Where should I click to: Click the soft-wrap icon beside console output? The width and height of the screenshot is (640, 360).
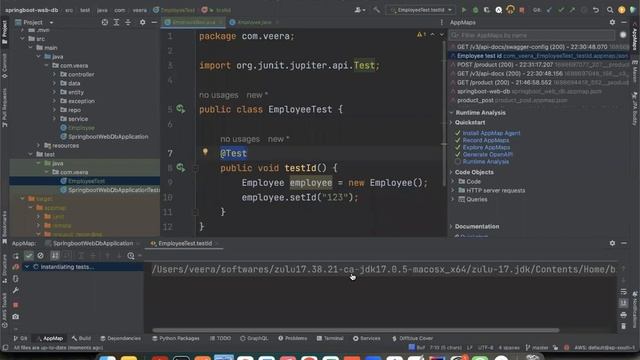pos(623,292)
